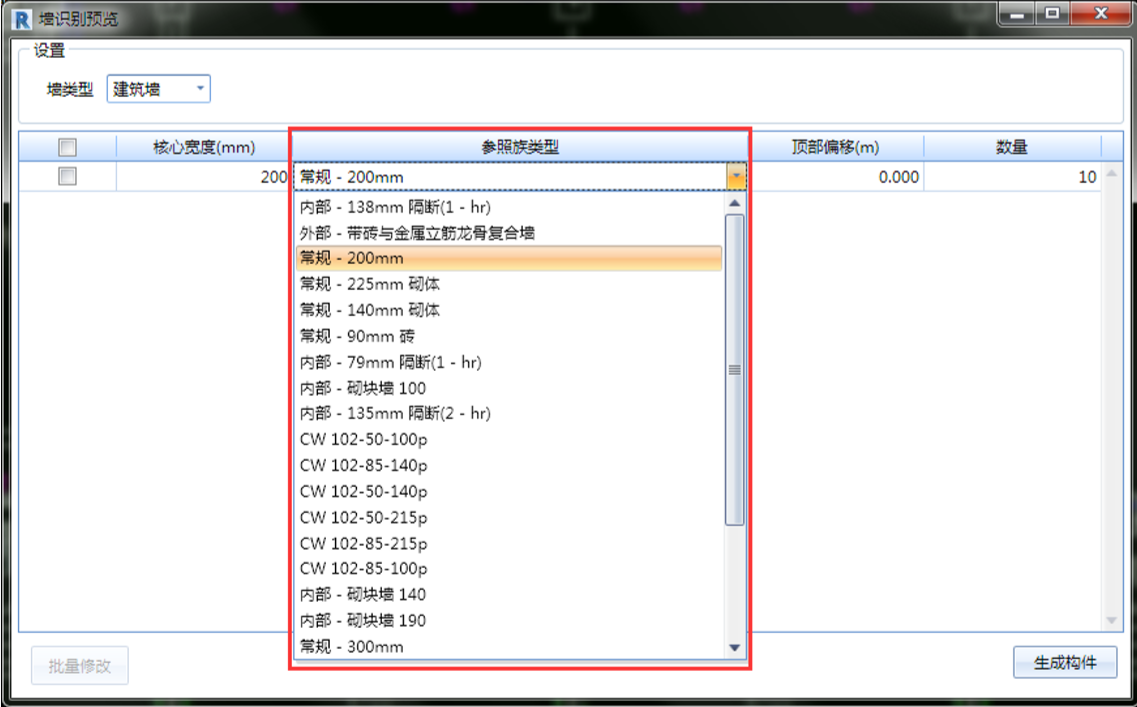Click table scrollbar down arrow

tap(1112, 621)
